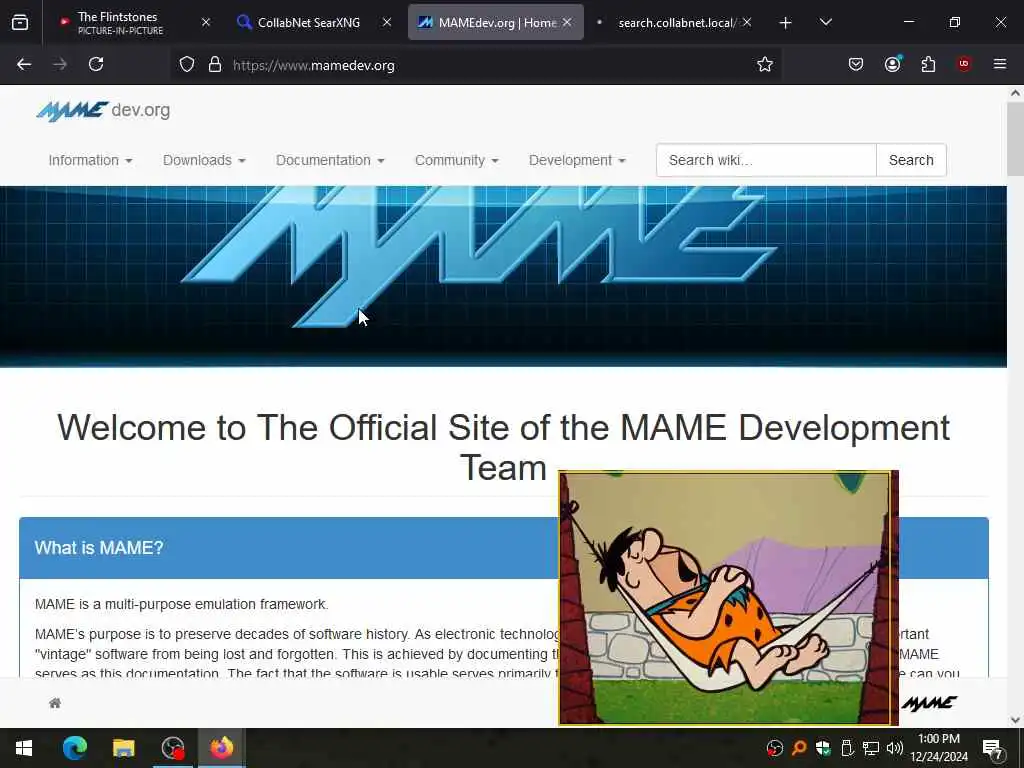This screenshot has width=1024, height=768.
Task: List all tabs dropdown arrow
Action: coord(825,22)
